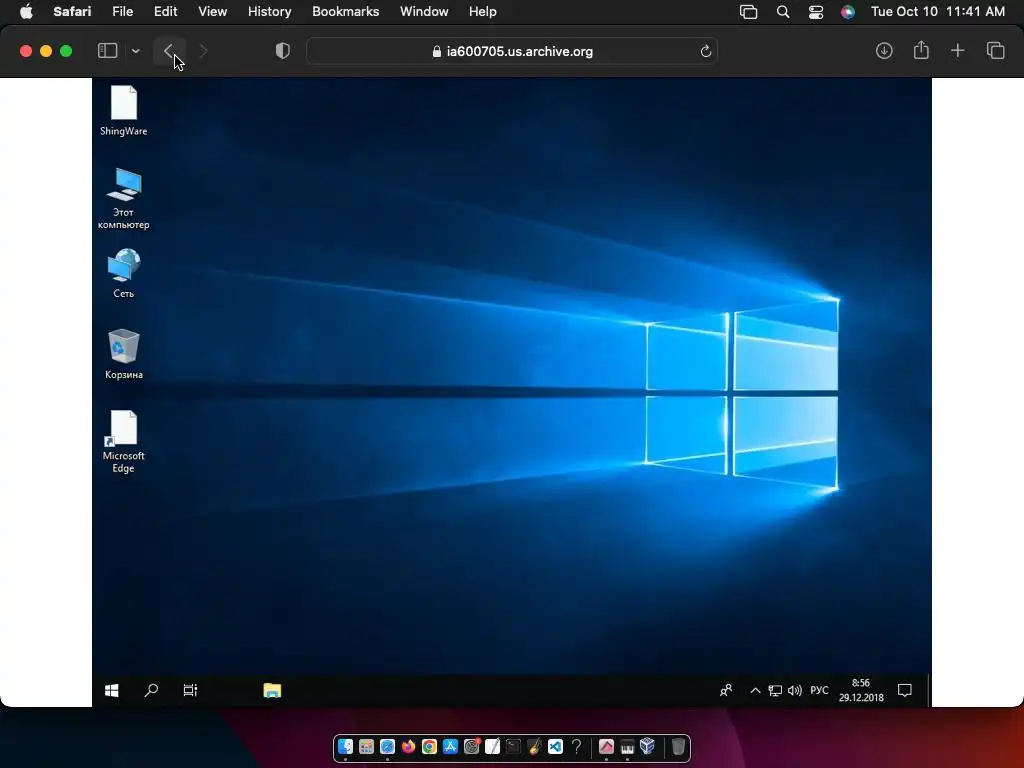
Task: Open the History menu
Action: coord(269,11)
